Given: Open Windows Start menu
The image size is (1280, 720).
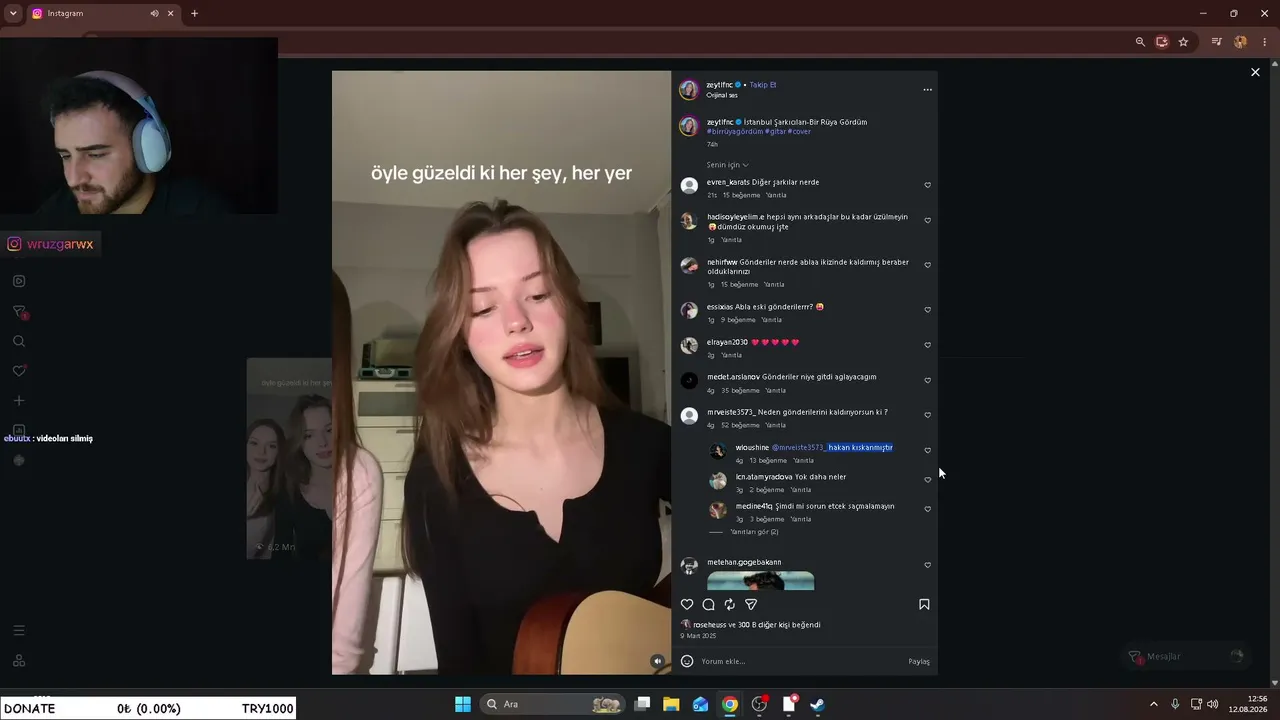Looking at the screenshot, I should (463, 704).
